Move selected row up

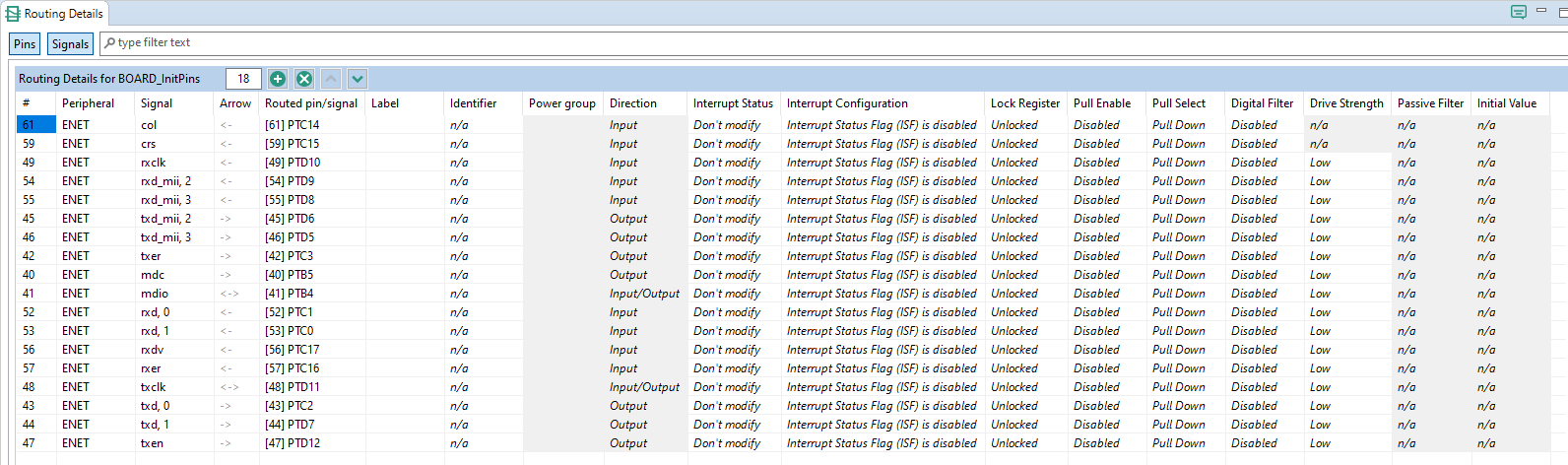331,79
